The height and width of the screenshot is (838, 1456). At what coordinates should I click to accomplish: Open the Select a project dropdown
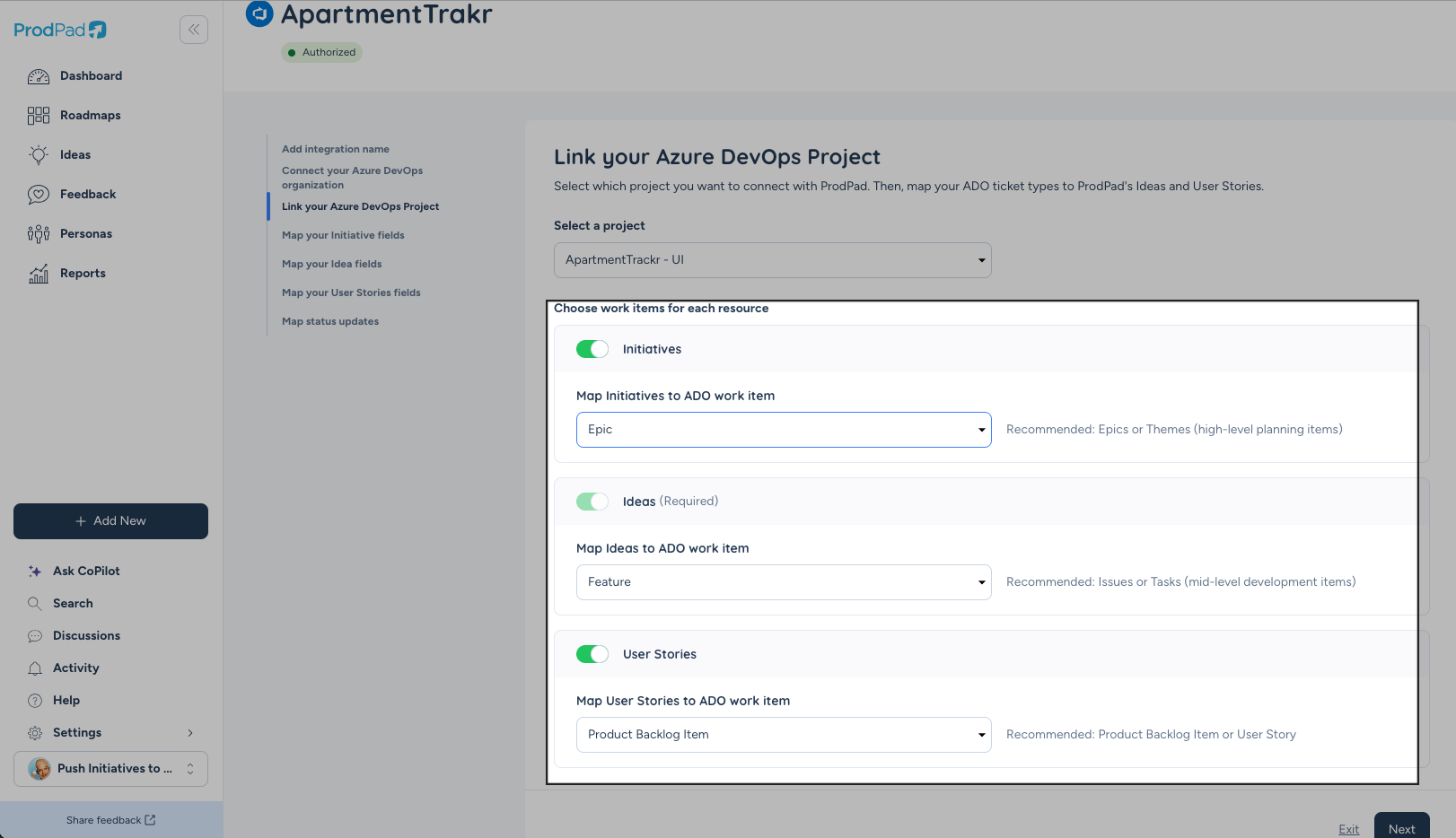[773, 260]
